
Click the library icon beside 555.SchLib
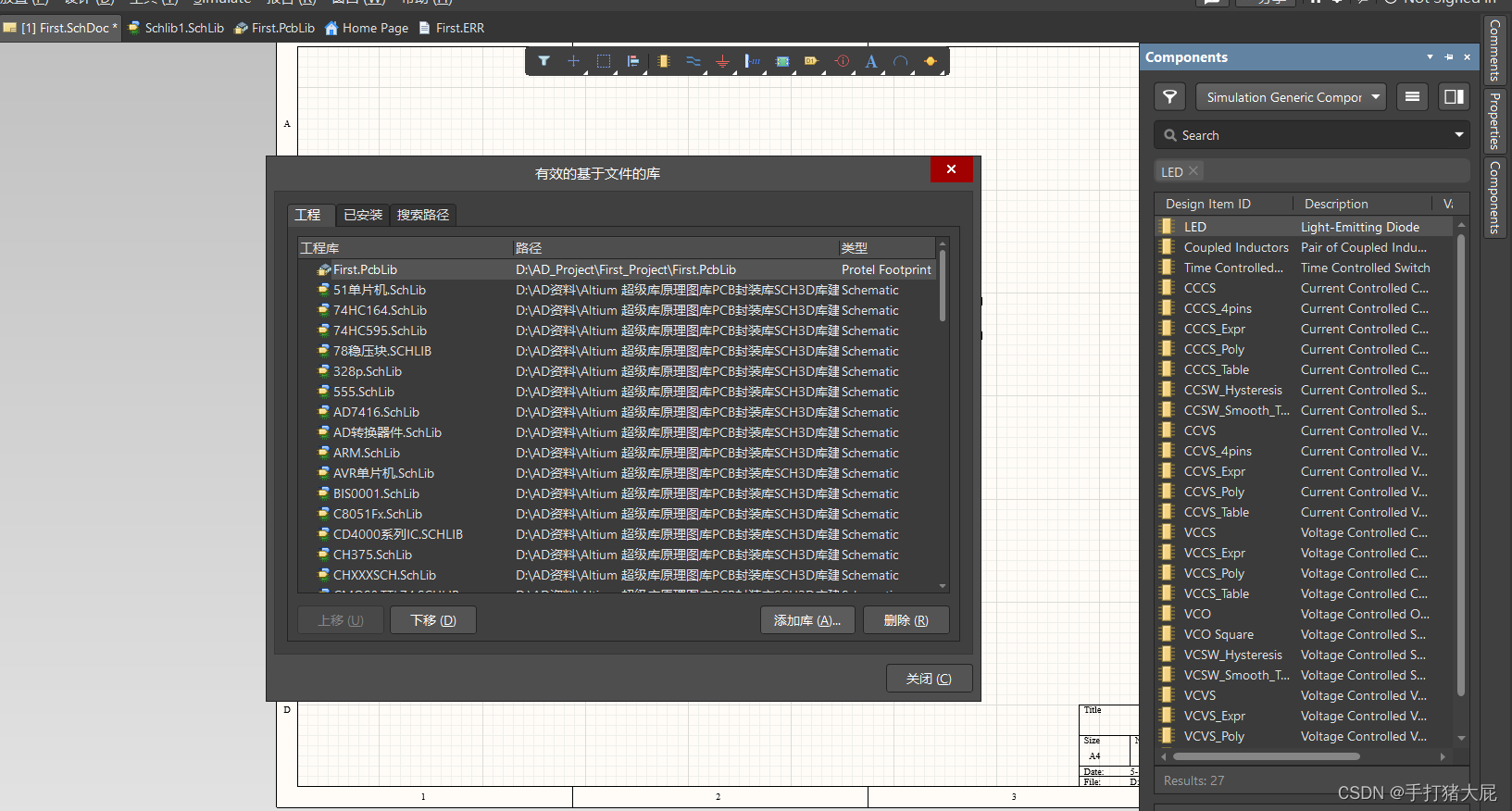tap(323, 392)
